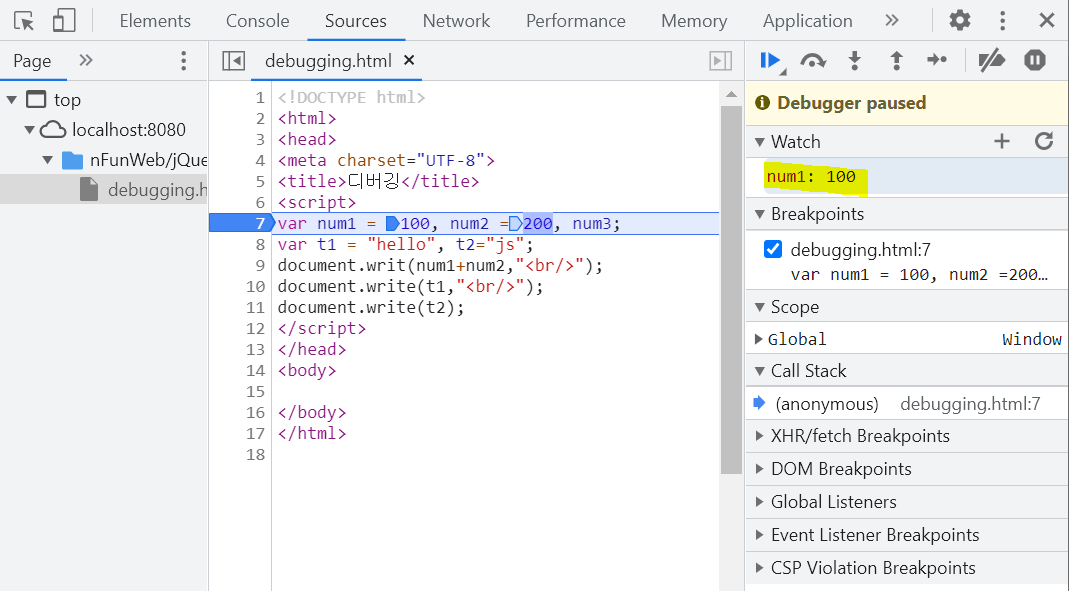Collapse the nFunWeb/jQue folder node
This screenshot has height=591, width=1069.
click(x=47, y=160)
